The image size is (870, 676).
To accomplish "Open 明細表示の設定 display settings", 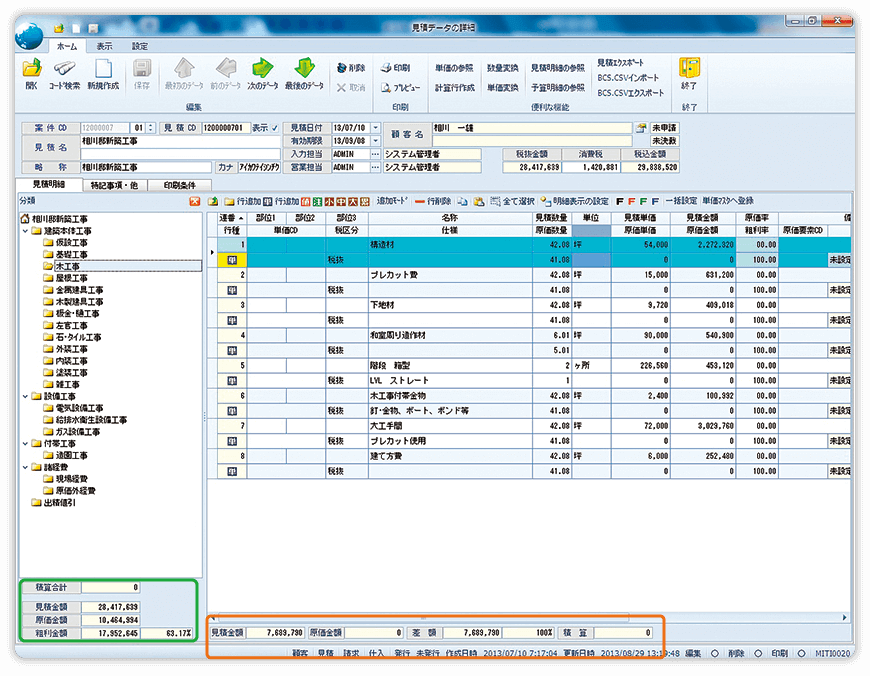I will (575, 201).
